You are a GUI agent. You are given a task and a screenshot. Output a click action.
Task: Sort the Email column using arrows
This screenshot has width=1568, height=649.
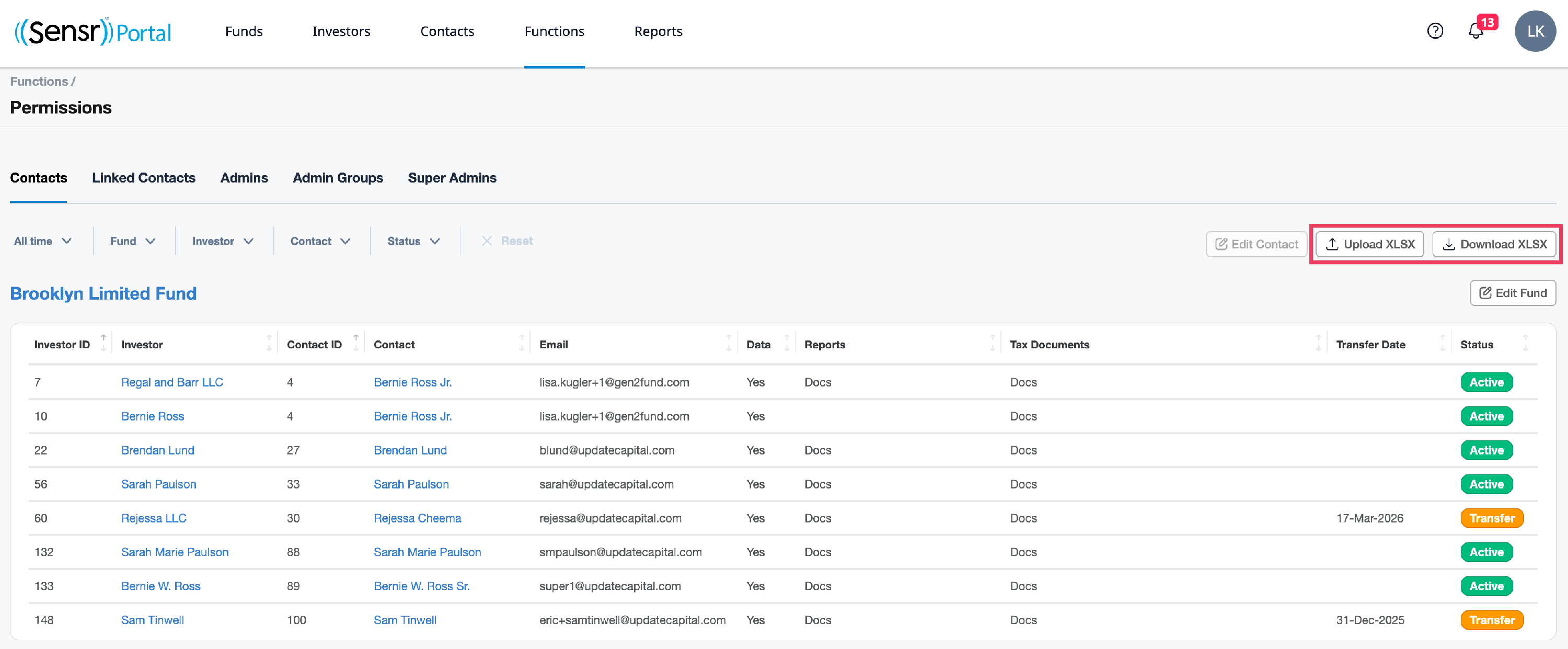(x=729, y=344)
